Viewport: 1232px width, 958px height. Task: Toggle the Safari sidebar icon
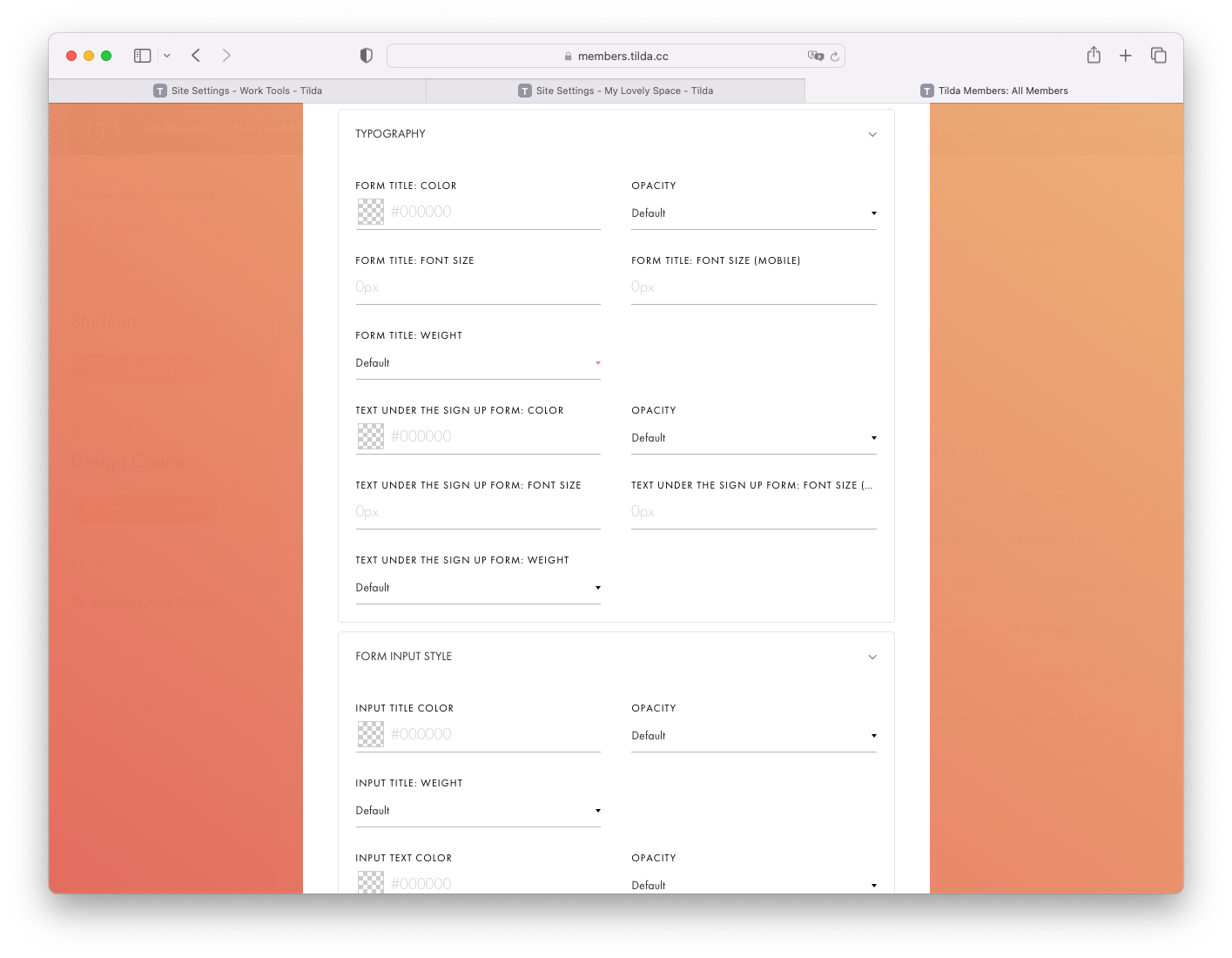(x=141, y=55)
